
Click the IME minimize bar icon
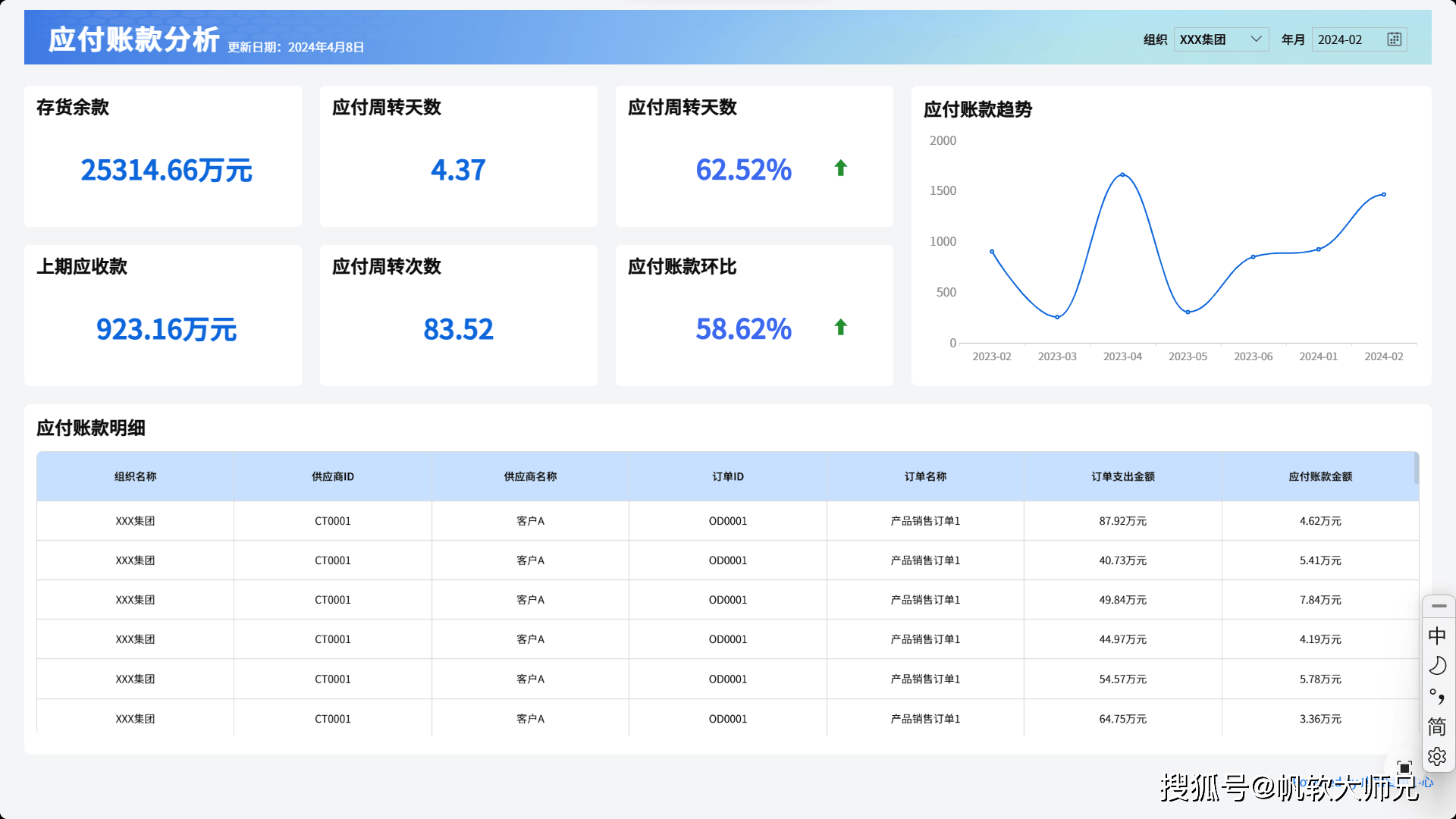[1439, 606]
